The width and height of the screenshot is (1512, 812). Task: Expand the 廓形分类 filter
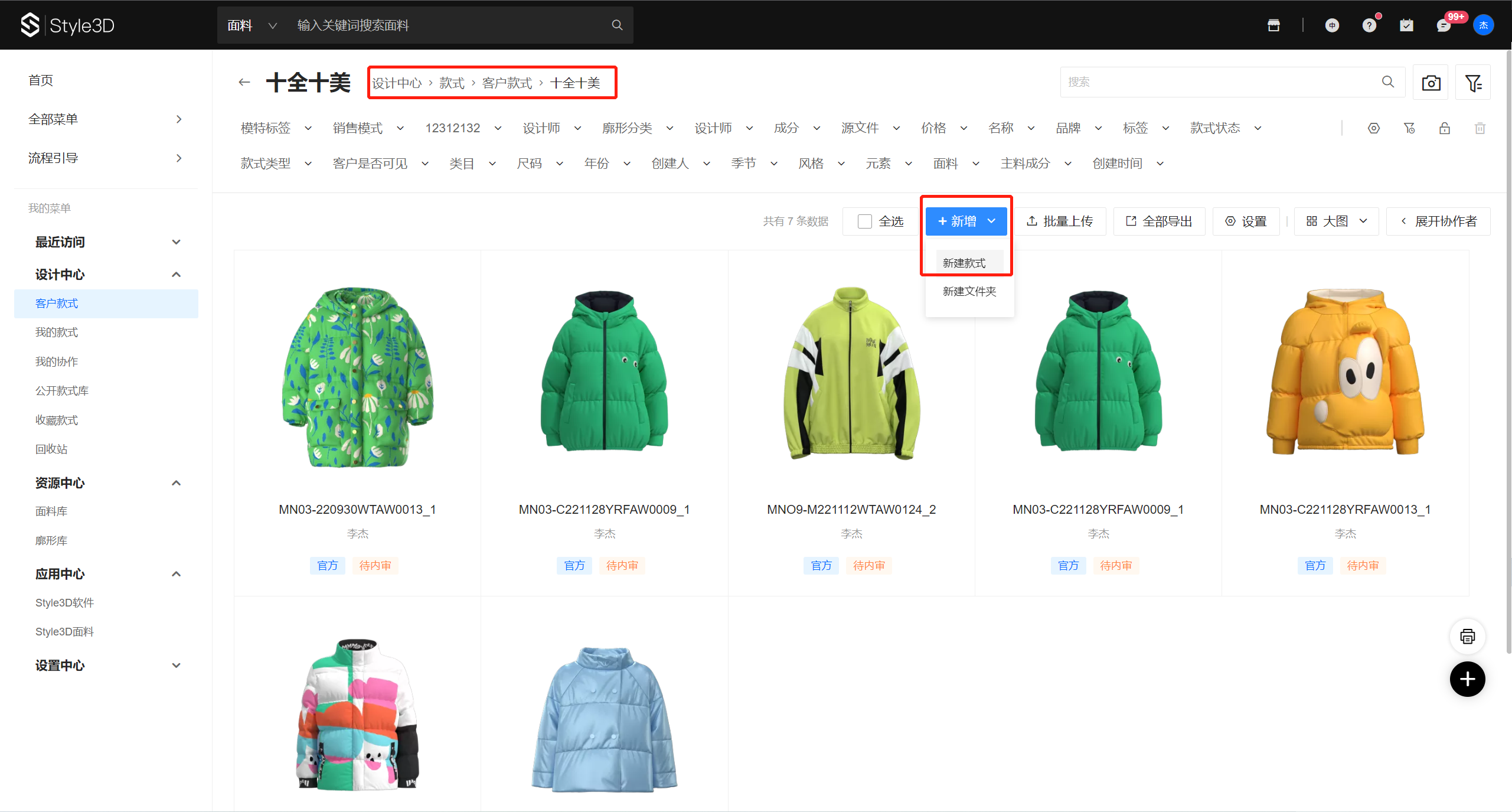638,128
